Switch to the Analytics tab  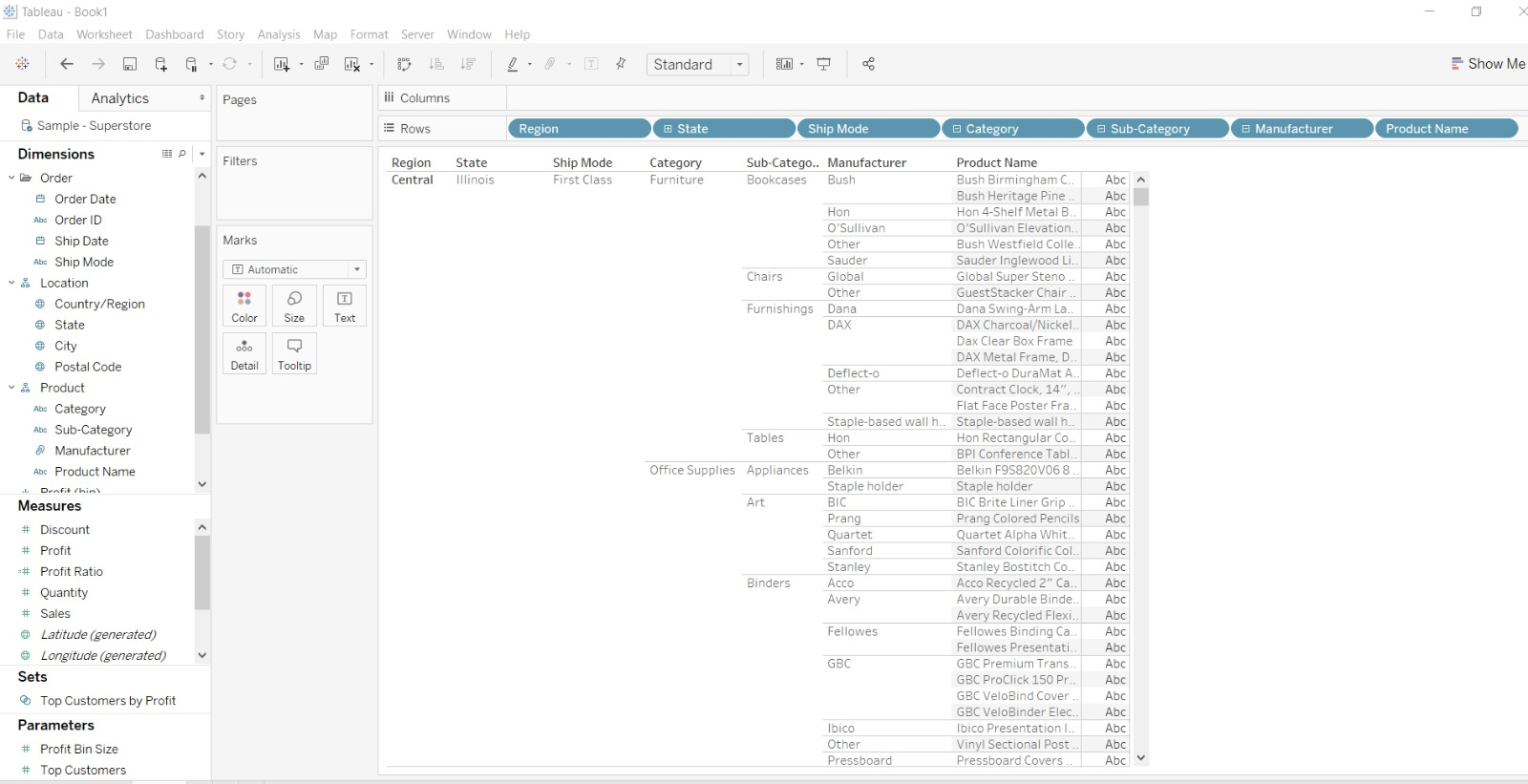120,98
